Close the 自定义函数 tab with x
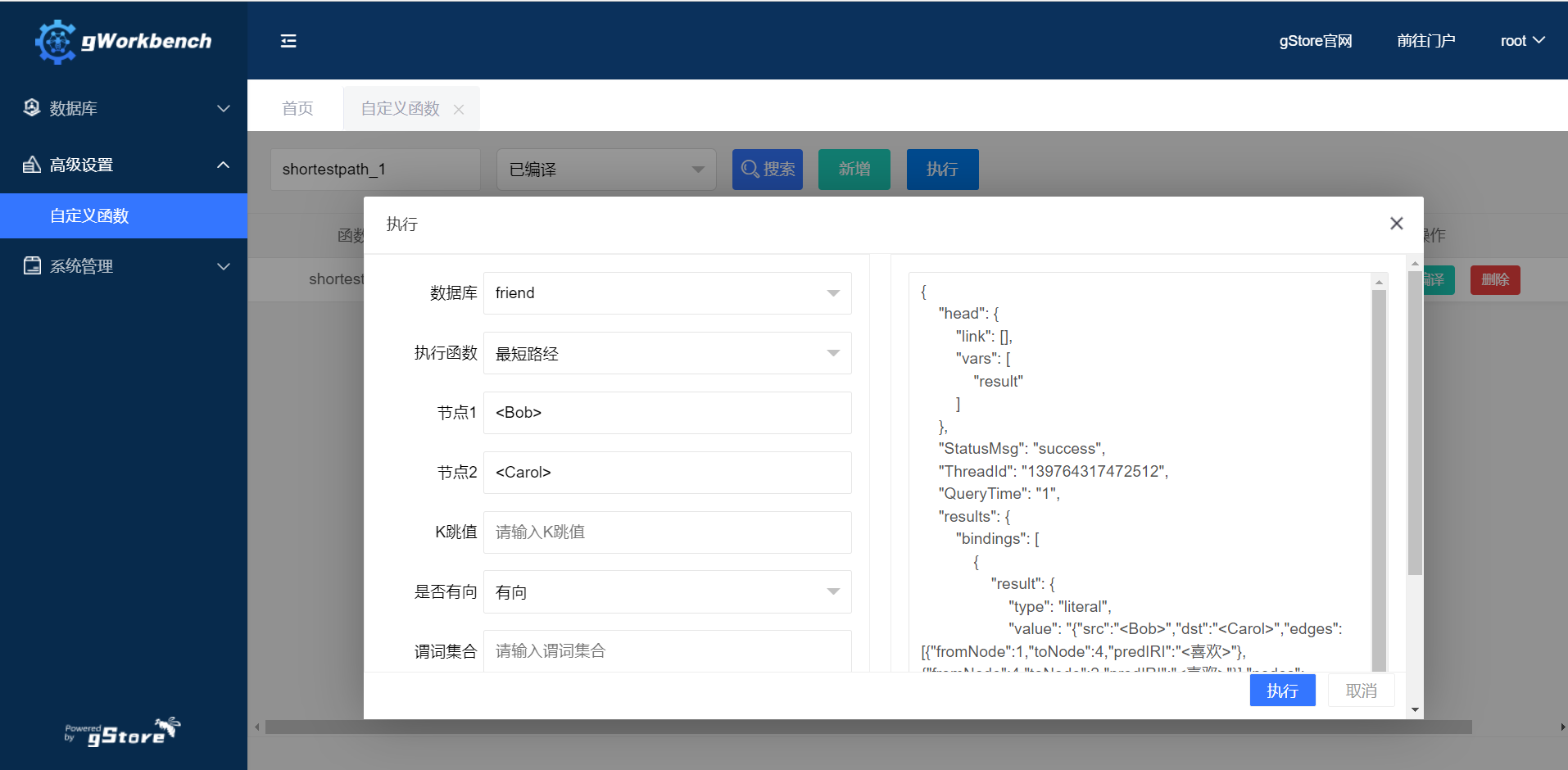 coord(459,109)
